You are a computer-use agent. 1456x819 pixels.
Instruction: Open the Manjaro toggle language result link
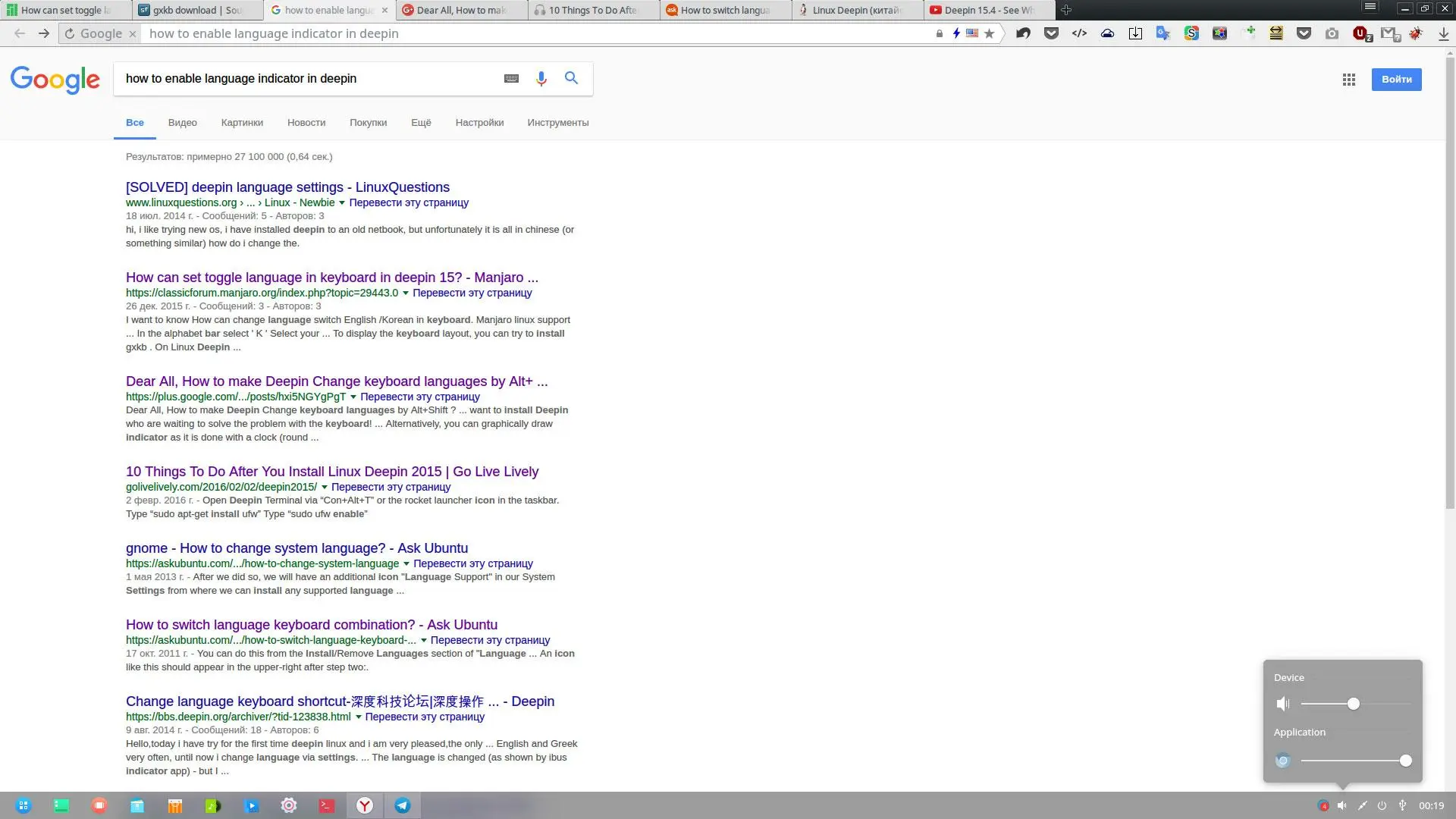pos(332,278)
